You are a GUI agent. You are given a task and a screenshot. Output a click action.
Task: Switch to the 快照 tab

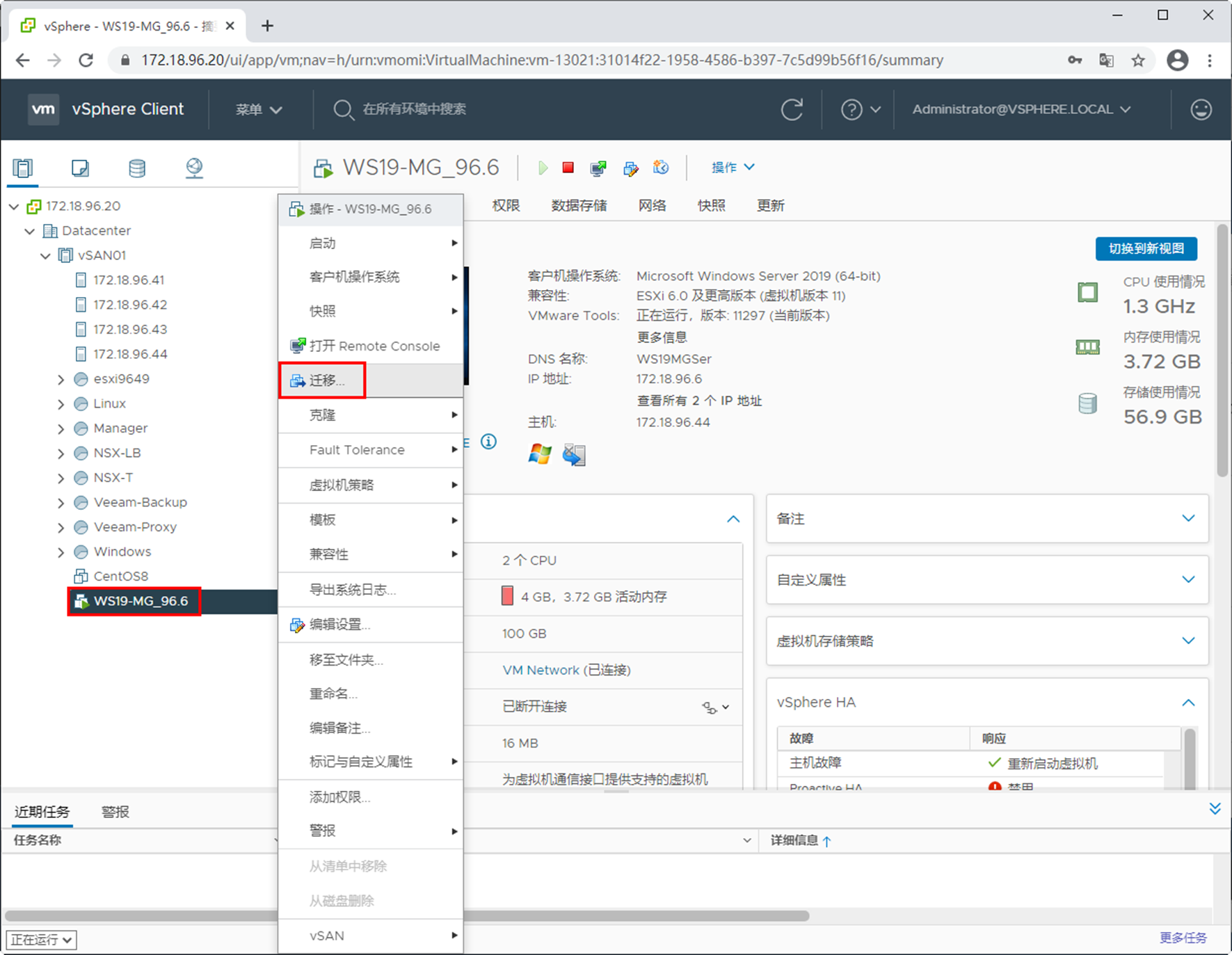(711, 206)
